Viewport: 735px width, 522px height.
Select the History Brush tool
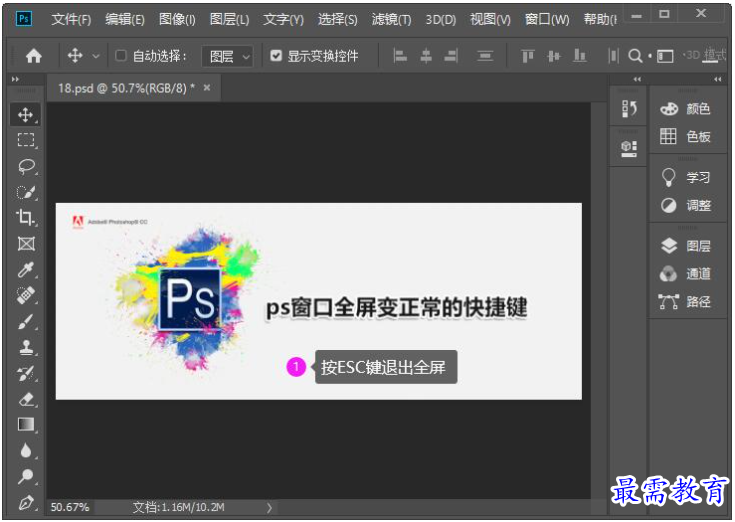(x=26, y=373)
